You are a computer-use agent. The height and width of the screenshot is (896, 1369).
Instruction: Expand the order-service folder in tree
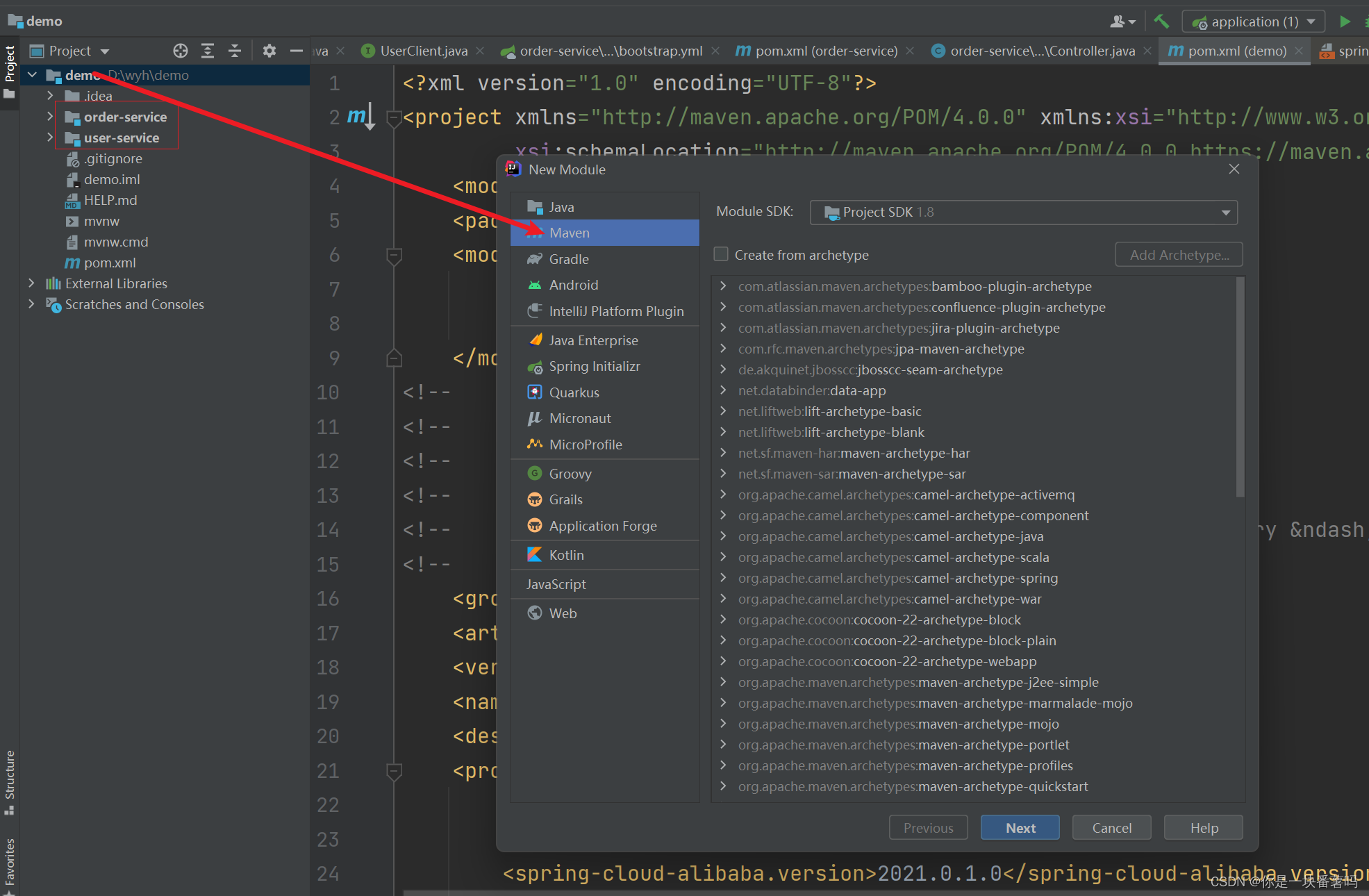pyautogui.click(x=50, y=117)
